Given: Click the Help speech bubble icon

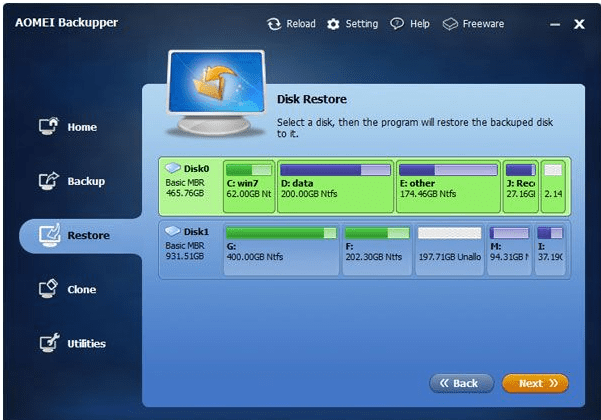Looking at the screenshot, I should 397,24.
